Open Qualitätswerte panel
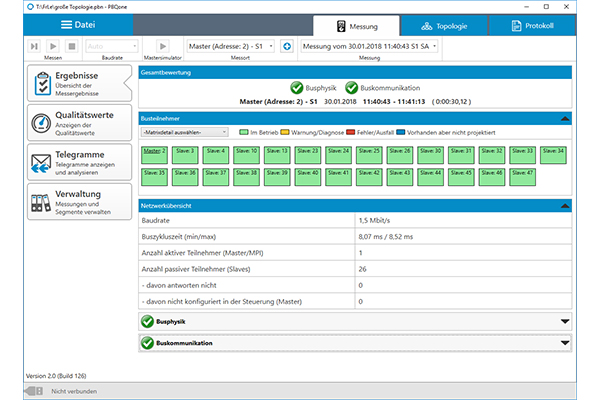 tap(80, 123)
